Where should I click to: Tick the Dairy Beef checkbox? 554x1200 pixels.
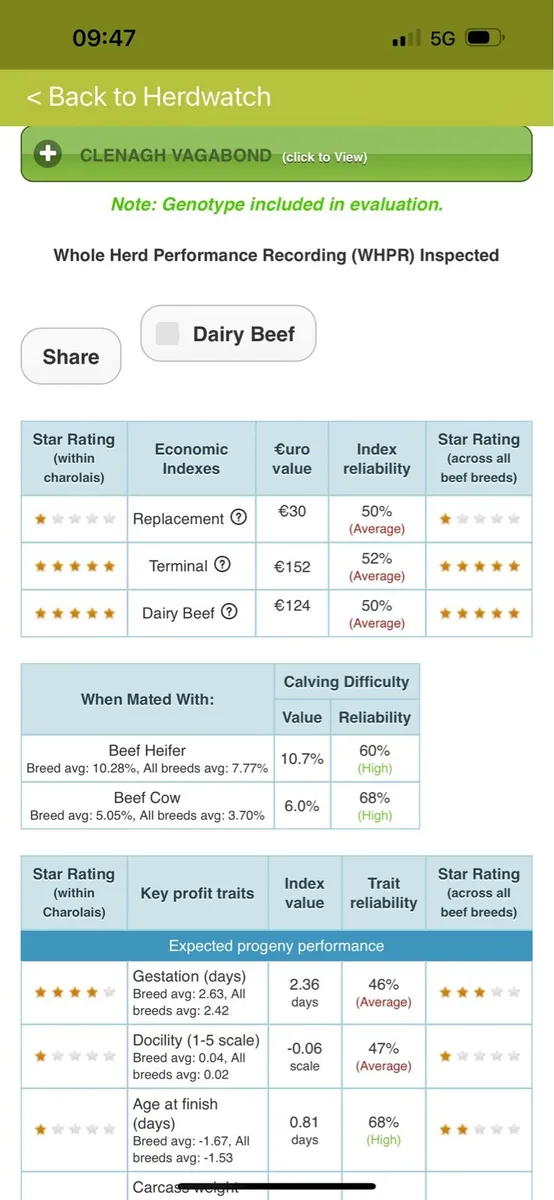(x=169, y=333)
